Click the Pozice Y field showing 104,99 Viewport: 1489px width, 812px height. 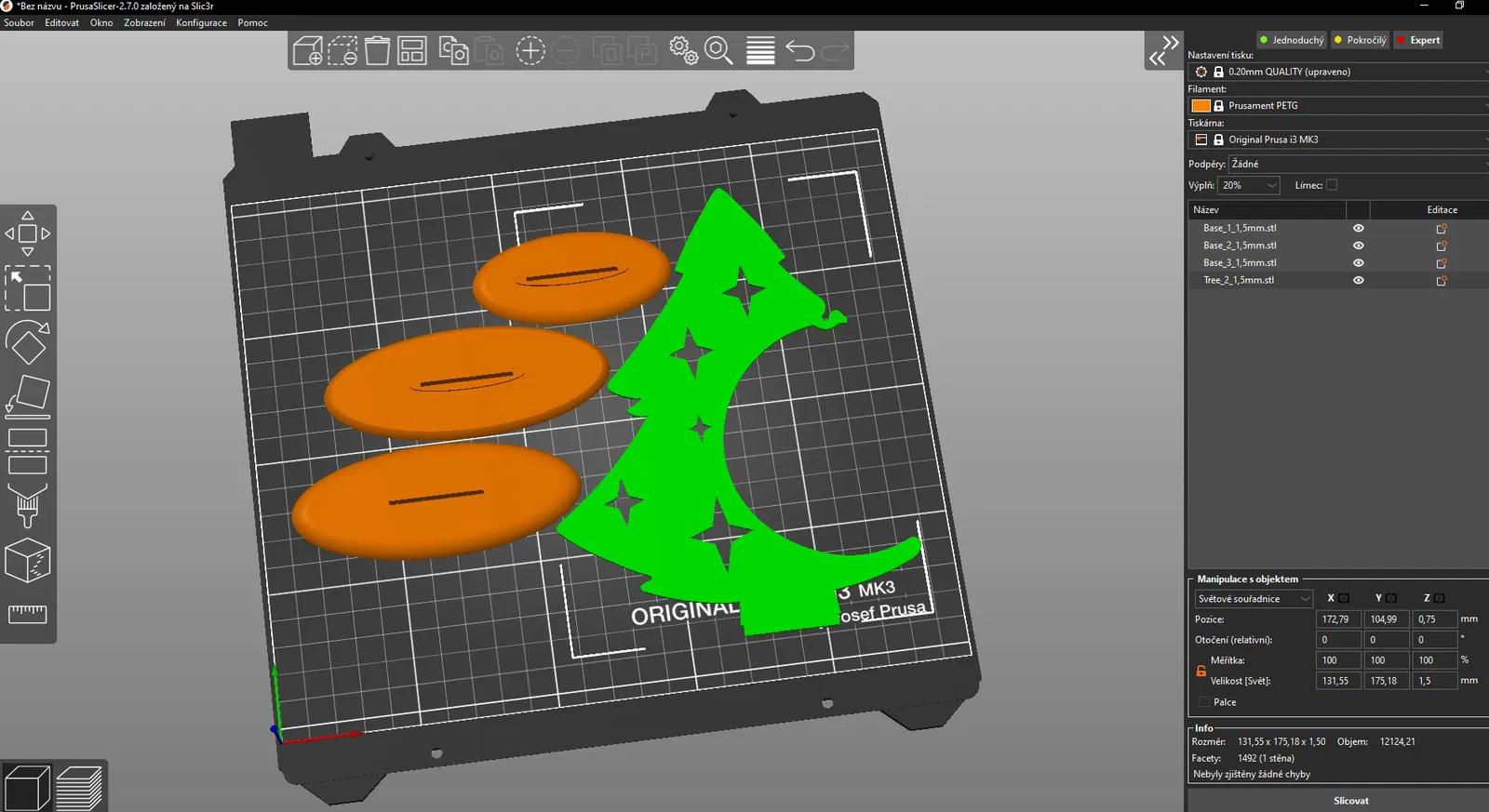tap(1387, 619)
